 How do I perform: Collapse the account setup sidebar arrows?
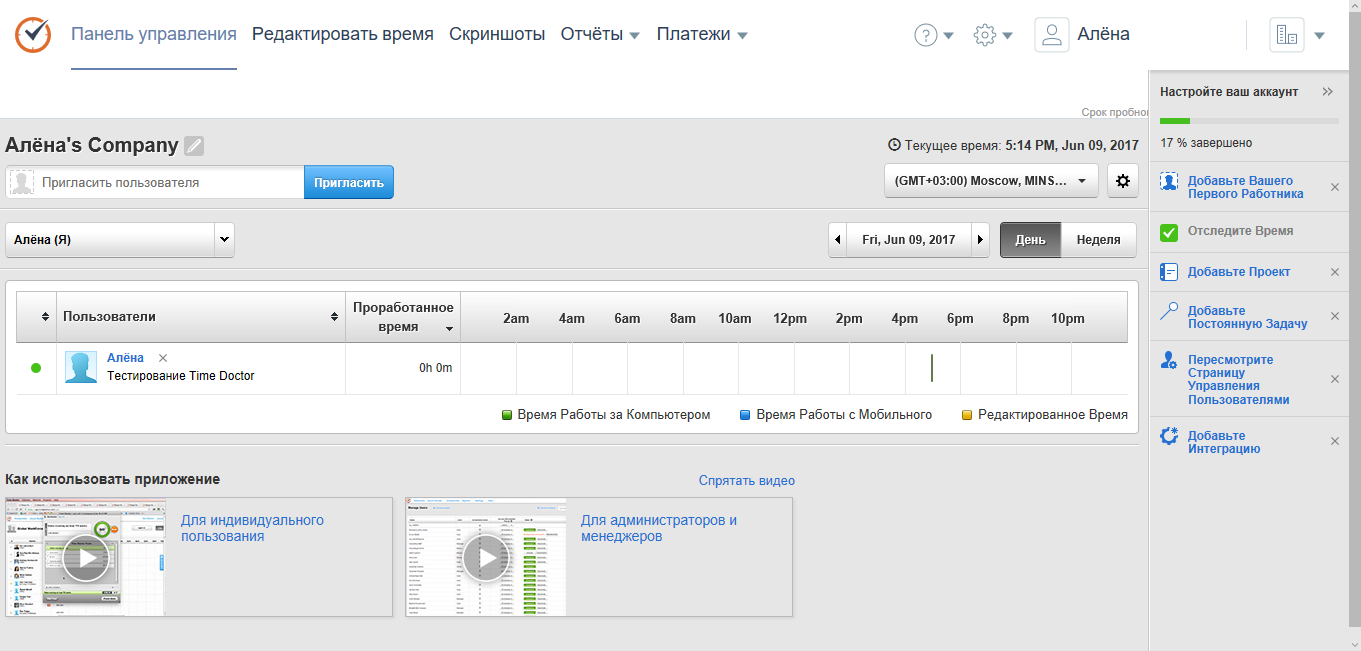click(x=1327, y=91)
